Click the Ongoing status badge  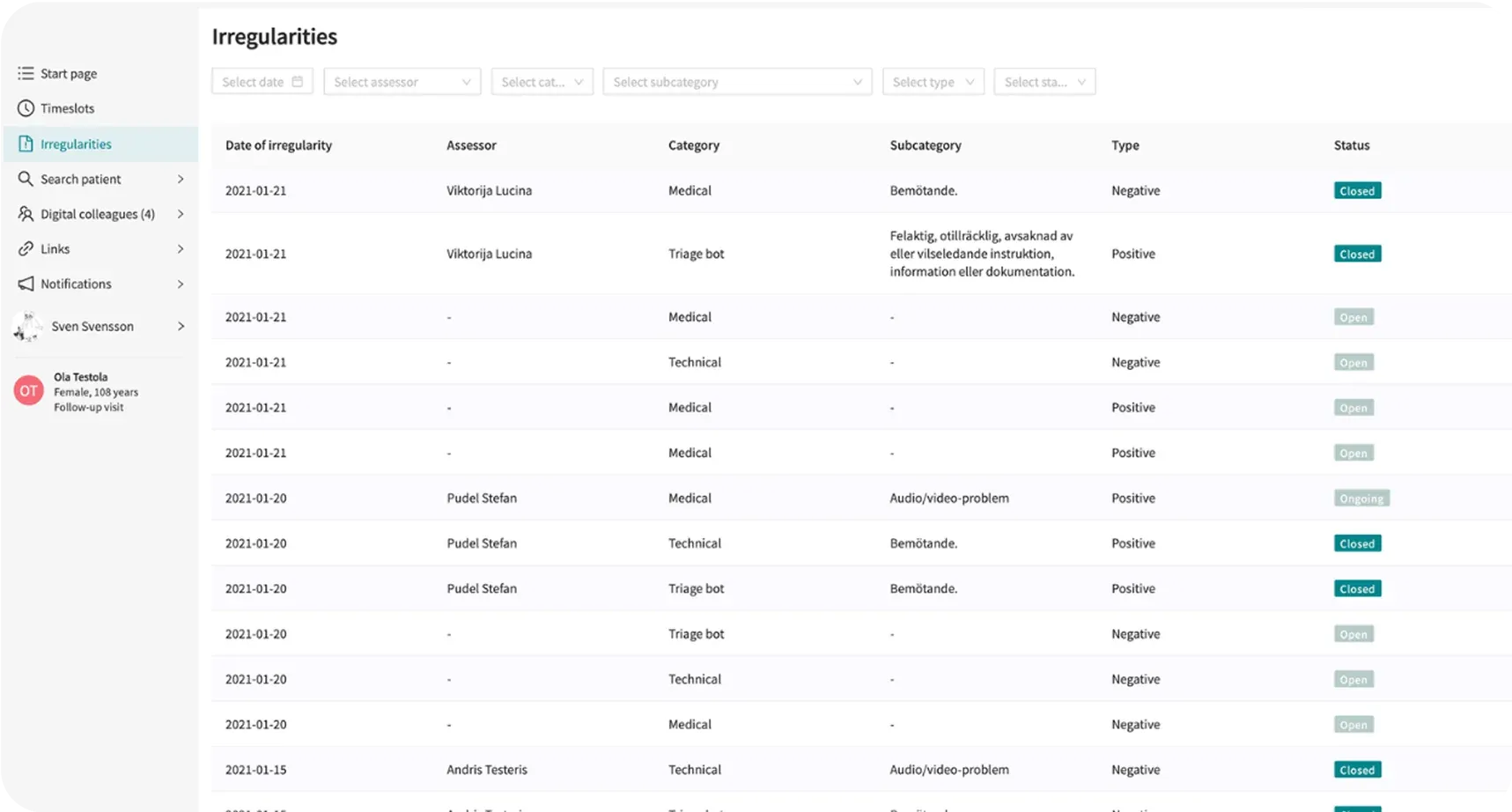tap(1361, 498)
